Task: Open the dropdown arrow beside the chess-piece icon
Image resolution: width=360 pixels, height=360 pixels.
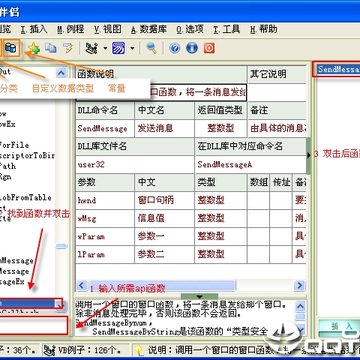Action: tap(105, 49)
